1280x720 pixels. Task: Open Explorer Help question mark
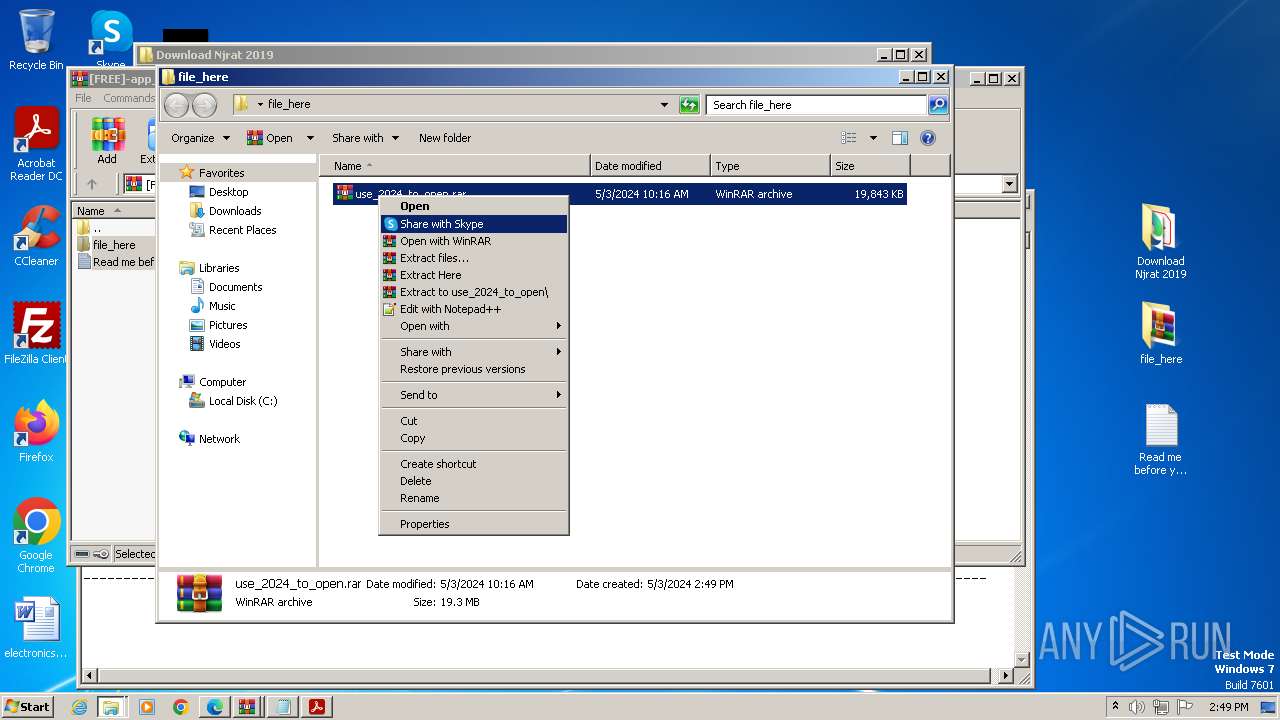927,138
